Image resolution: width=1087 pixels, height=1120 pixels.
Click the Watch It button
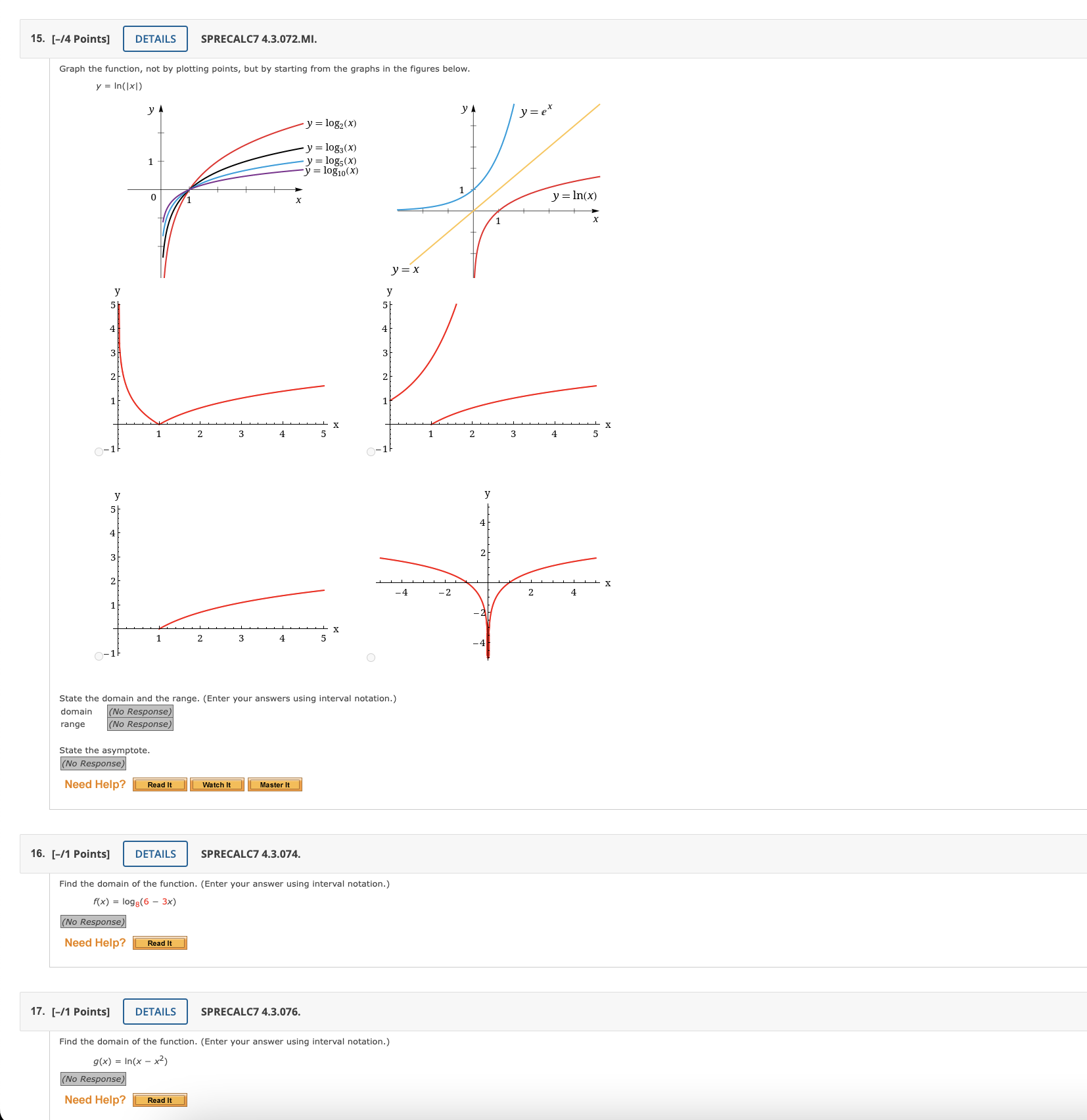click(x=216, y=784)
